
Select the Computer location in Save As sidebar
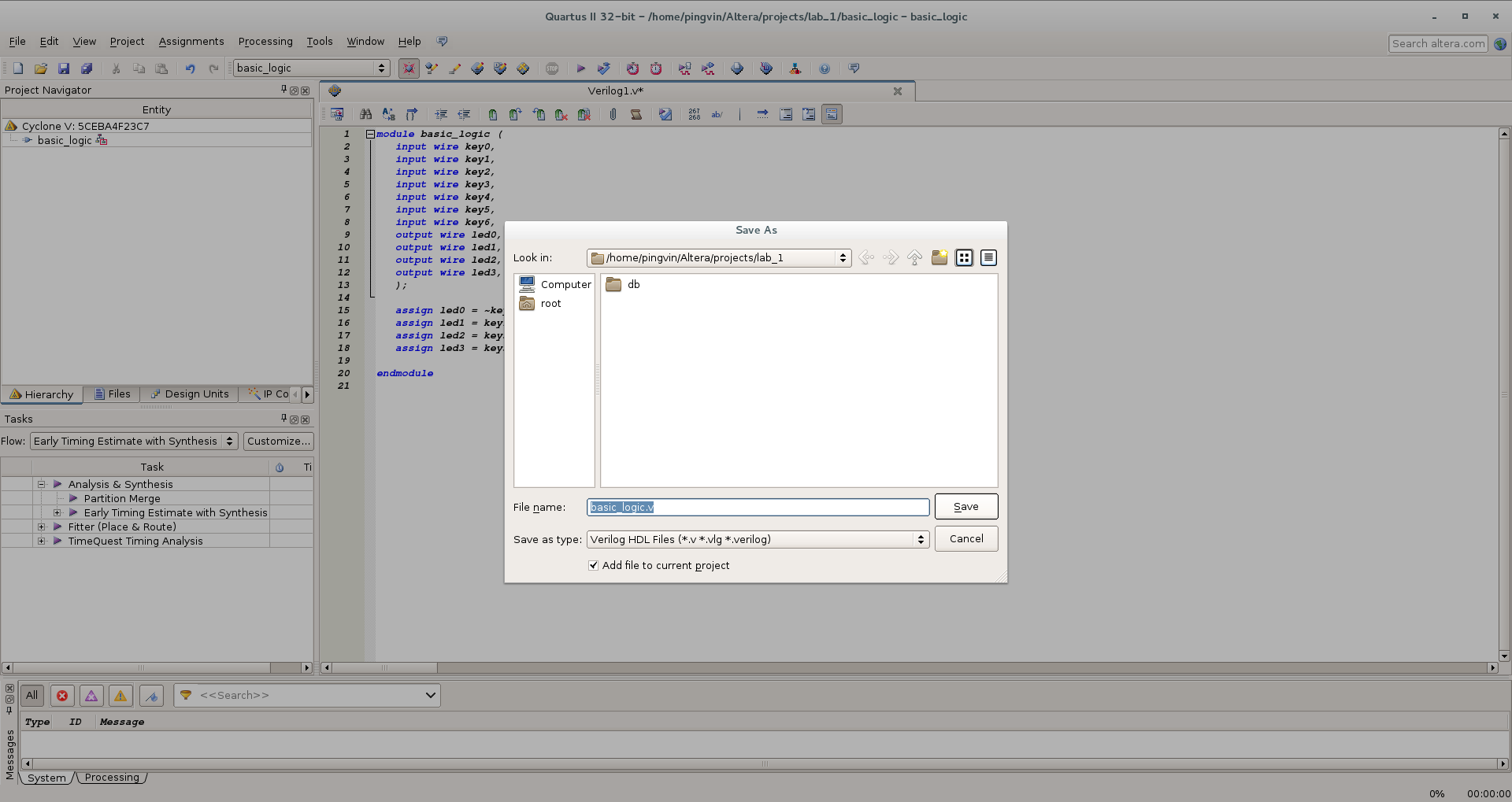point(555,284)
